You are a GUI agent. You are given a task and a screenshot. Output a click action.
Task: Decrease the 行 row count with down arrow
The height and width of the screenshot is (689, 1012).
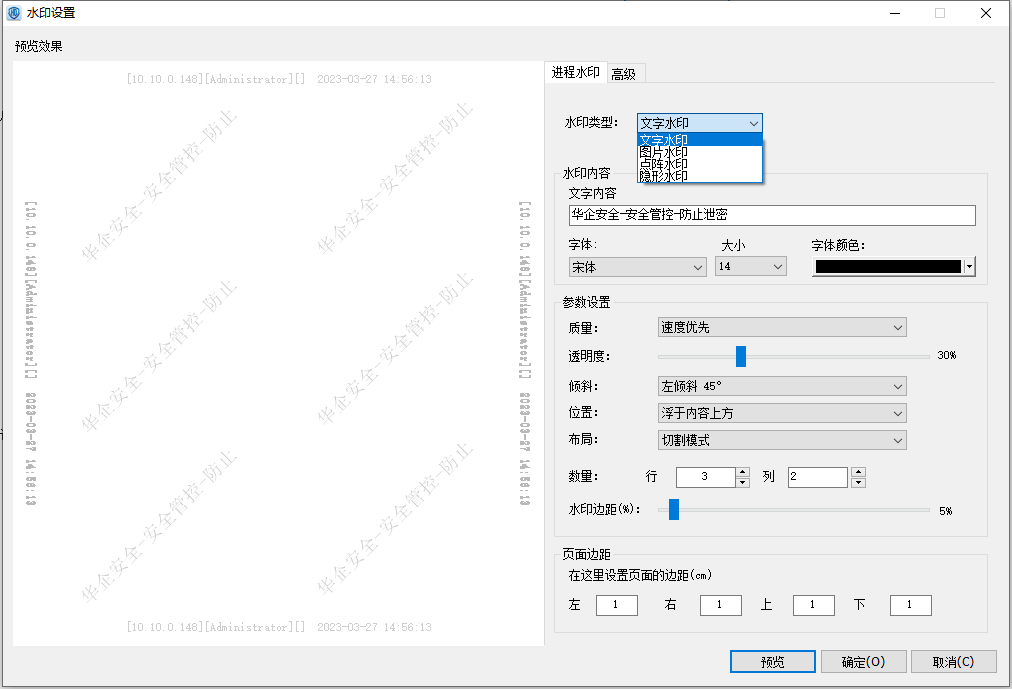(x=742, y=482)
